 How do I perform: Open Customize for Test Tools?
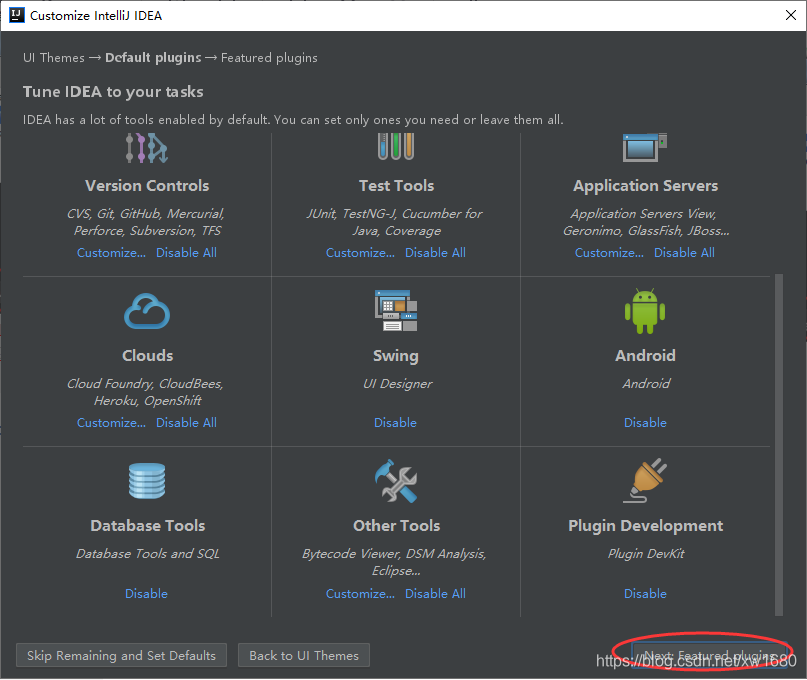pyautogui.click(x=360, y=253)
